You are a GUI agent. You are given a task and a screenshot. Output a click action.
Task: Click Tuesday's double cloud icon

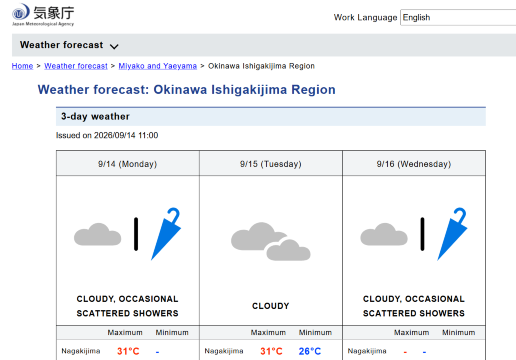coord(271,241)
